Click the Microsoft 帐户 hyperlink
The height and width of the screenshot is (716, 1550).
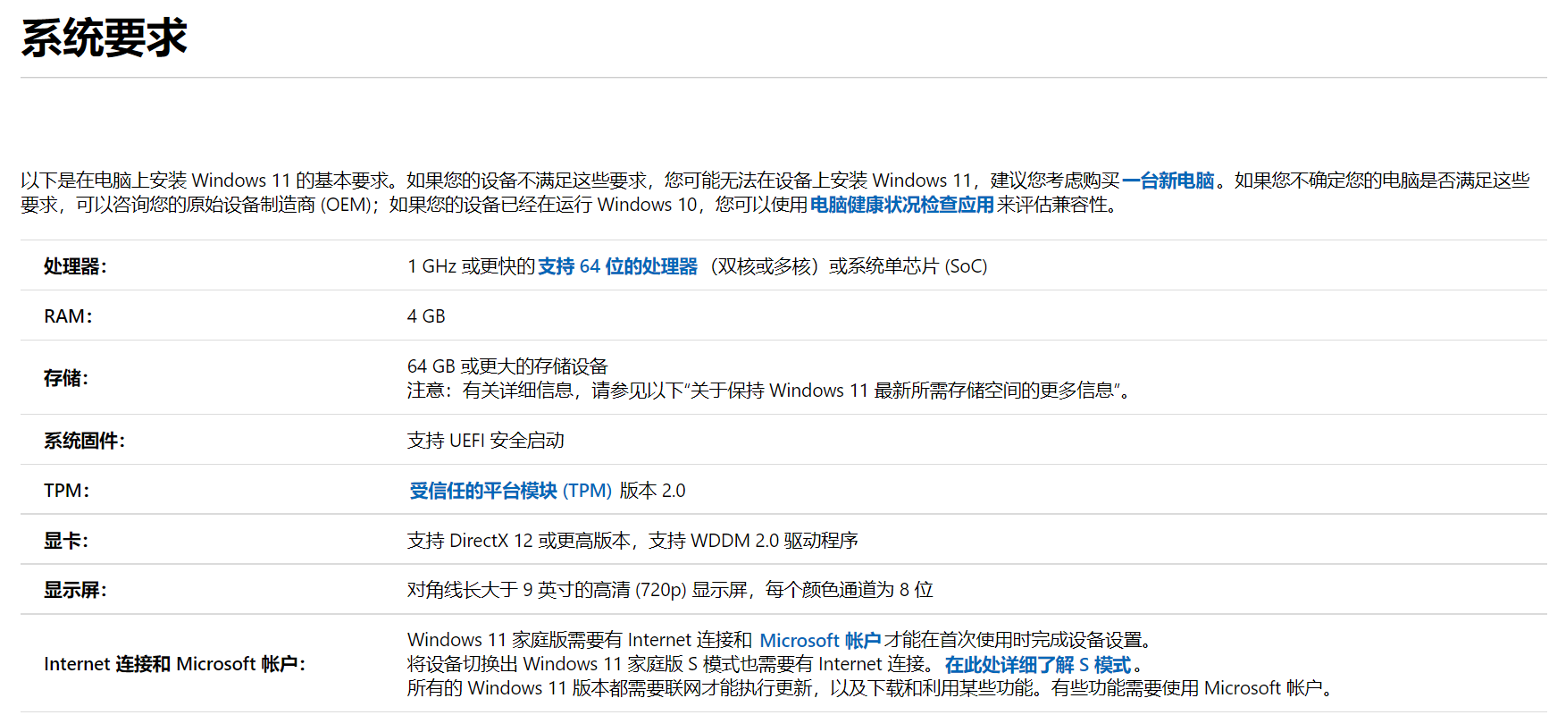820,640
